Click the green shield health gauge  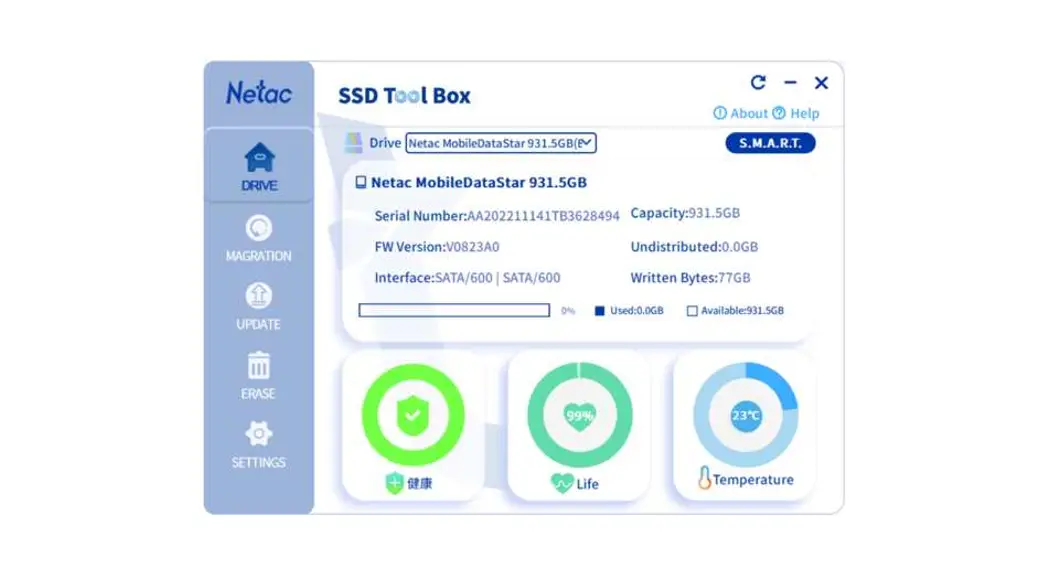coord(412,413)
